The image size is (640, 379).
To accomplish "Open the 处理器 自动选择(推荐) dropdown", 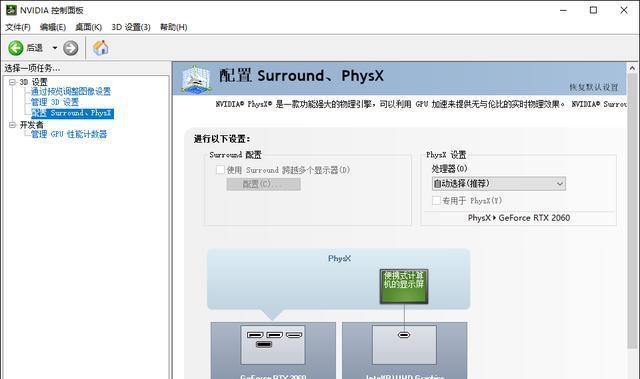I will pyautogui.click(x=499, y=184).
